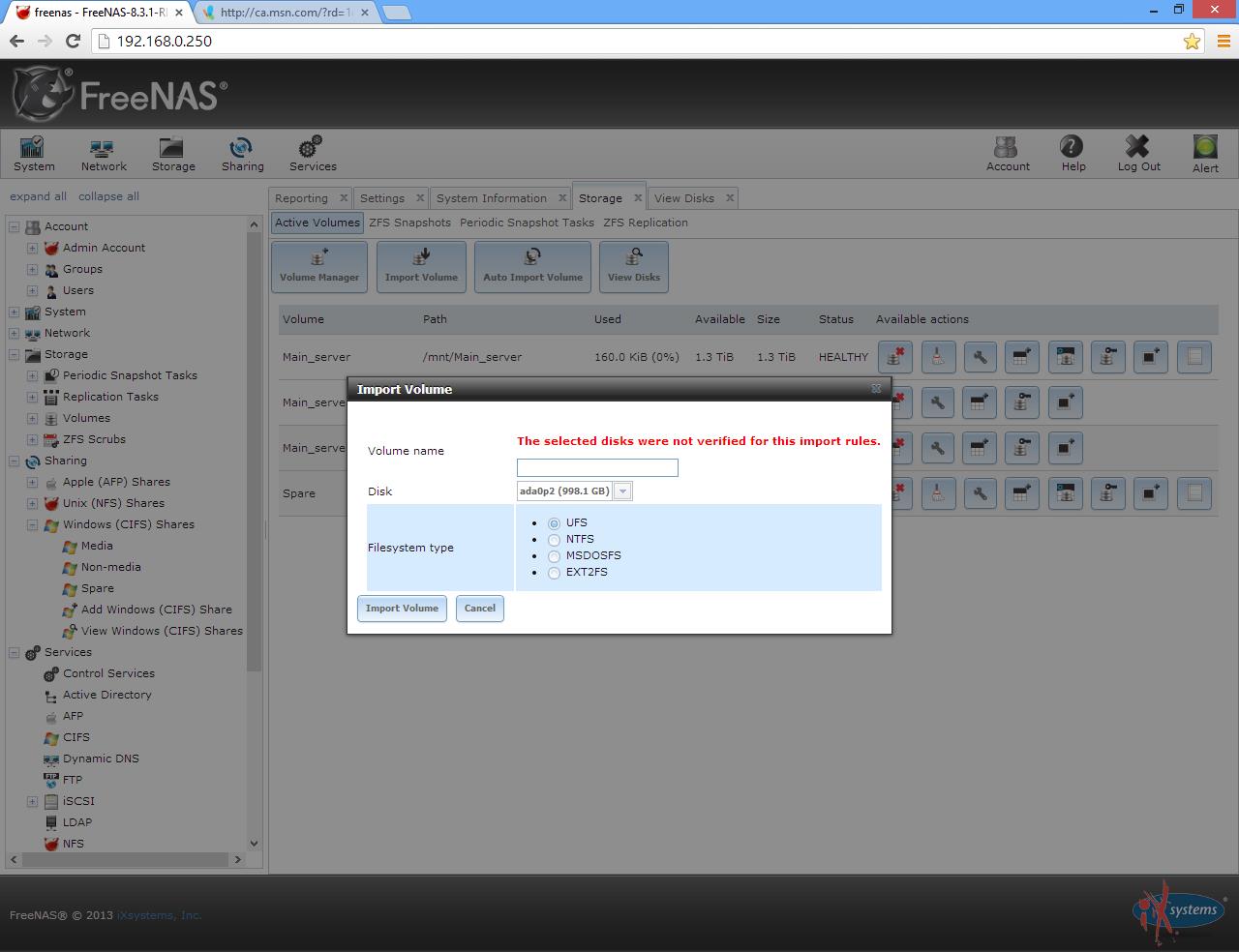Screen dimensions: 1239x952
Task: Collapse the Windows (CIFS) Shares tree node
Action: (32, 525)
